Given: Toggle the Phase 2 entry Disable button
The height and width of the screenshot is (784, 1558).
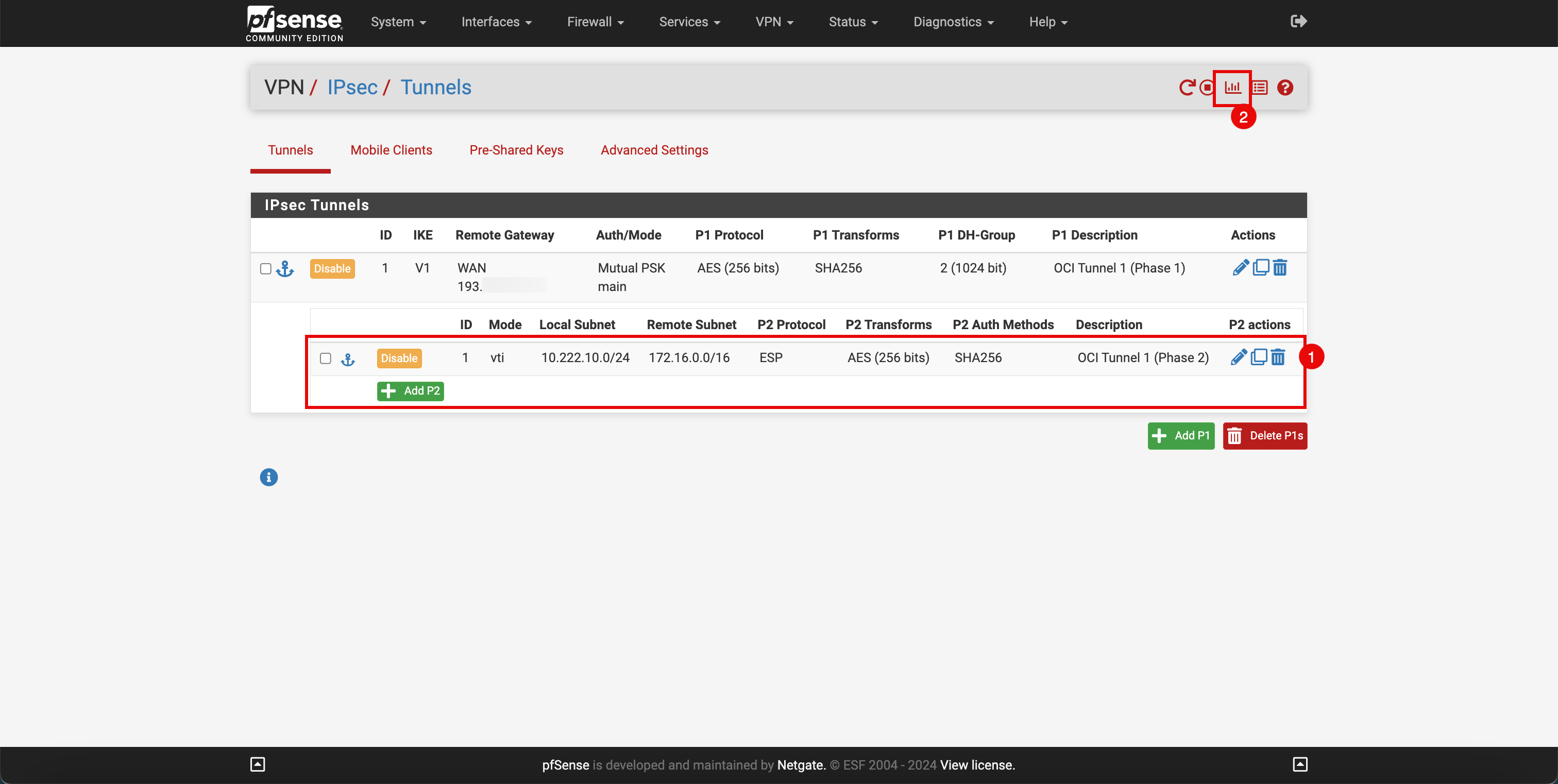Looking at the screenshot, I should point(400,357).
